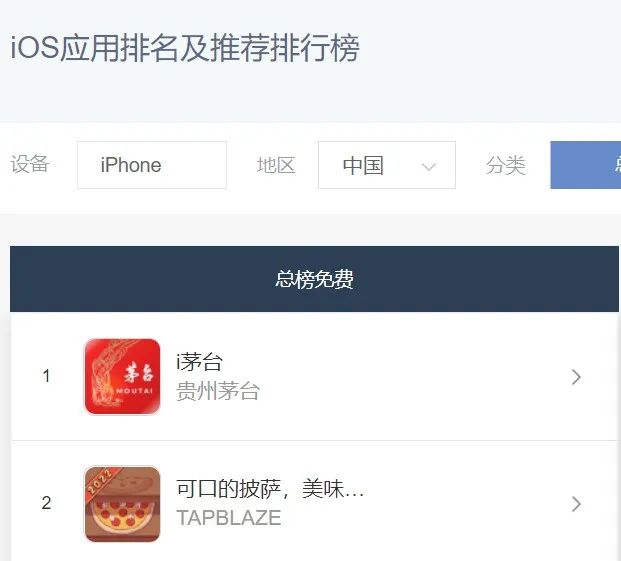This screenshot has width=621, height=561.
Task: Expand the 中国 region dropdown
Action: point(387,165)
